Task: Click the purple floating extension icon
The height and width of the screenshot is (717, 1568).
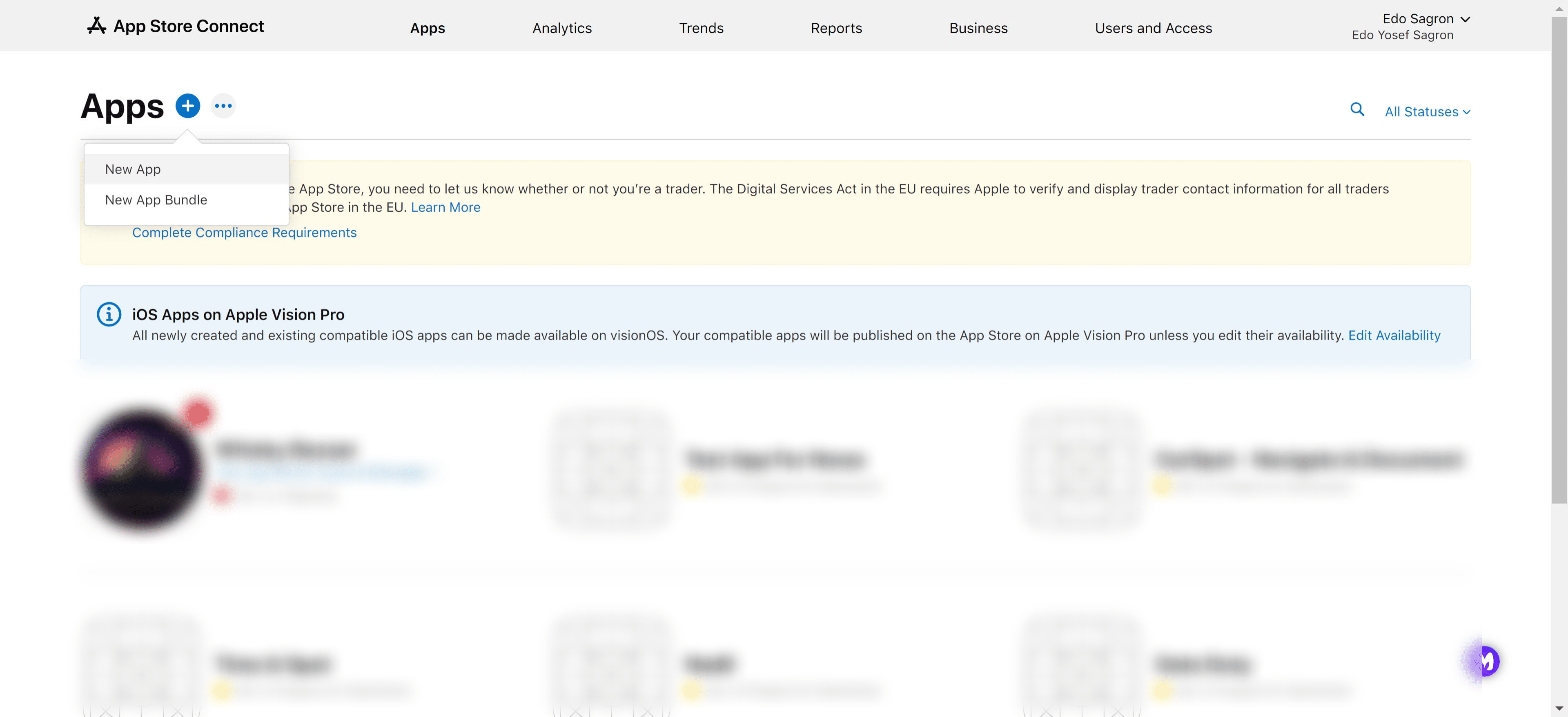Action: [x=1486, y=660]
